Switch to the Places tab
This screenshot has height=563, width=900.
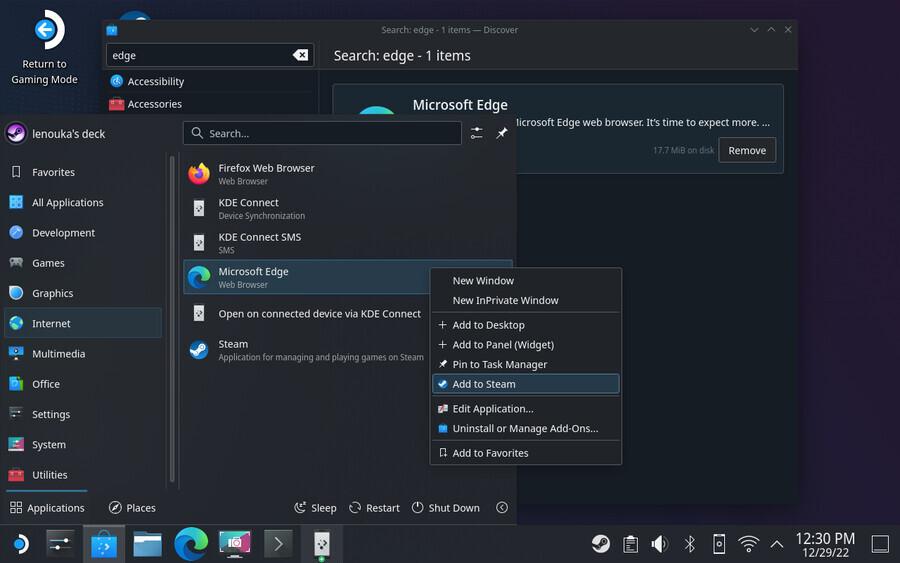[x=132, y=507]
